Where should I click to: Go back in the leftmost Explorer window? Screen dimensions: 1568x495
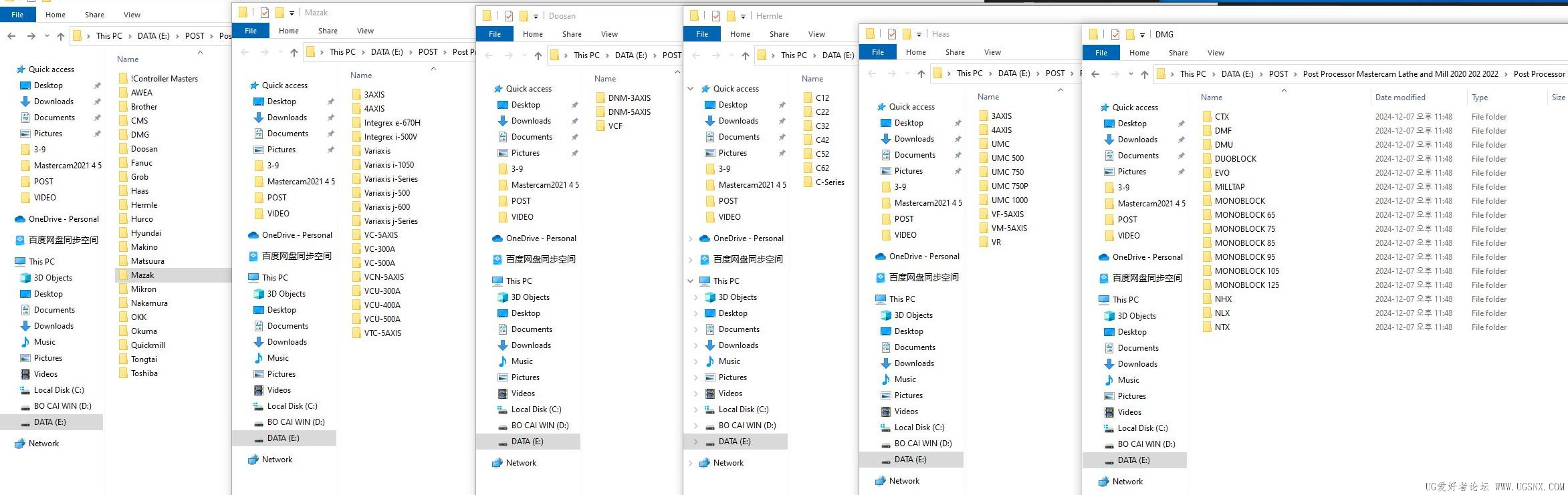tap(11, 36)
